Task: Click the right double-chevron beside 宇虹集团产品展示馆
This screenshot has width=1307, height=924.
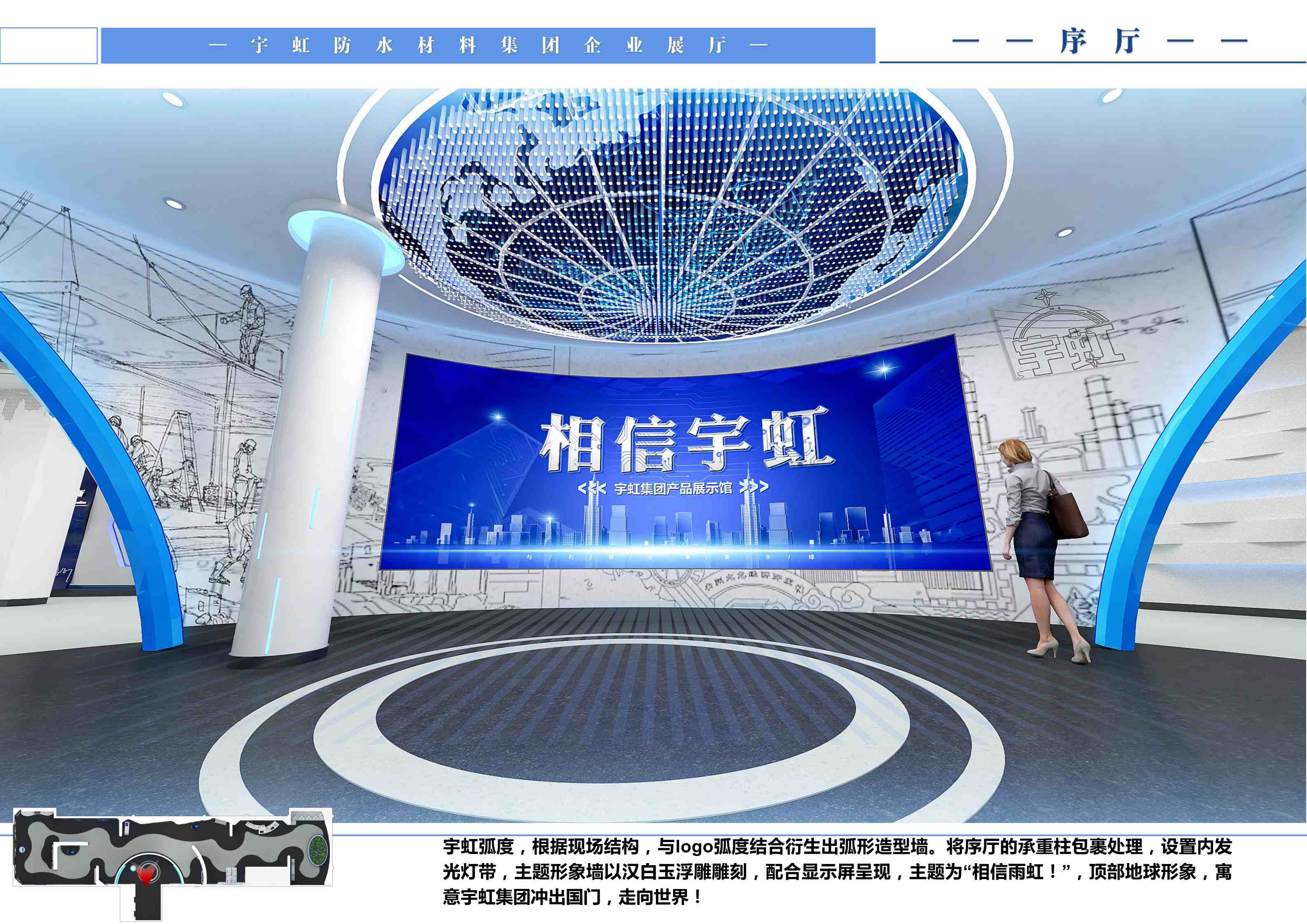Action: [x=754, y=486]
